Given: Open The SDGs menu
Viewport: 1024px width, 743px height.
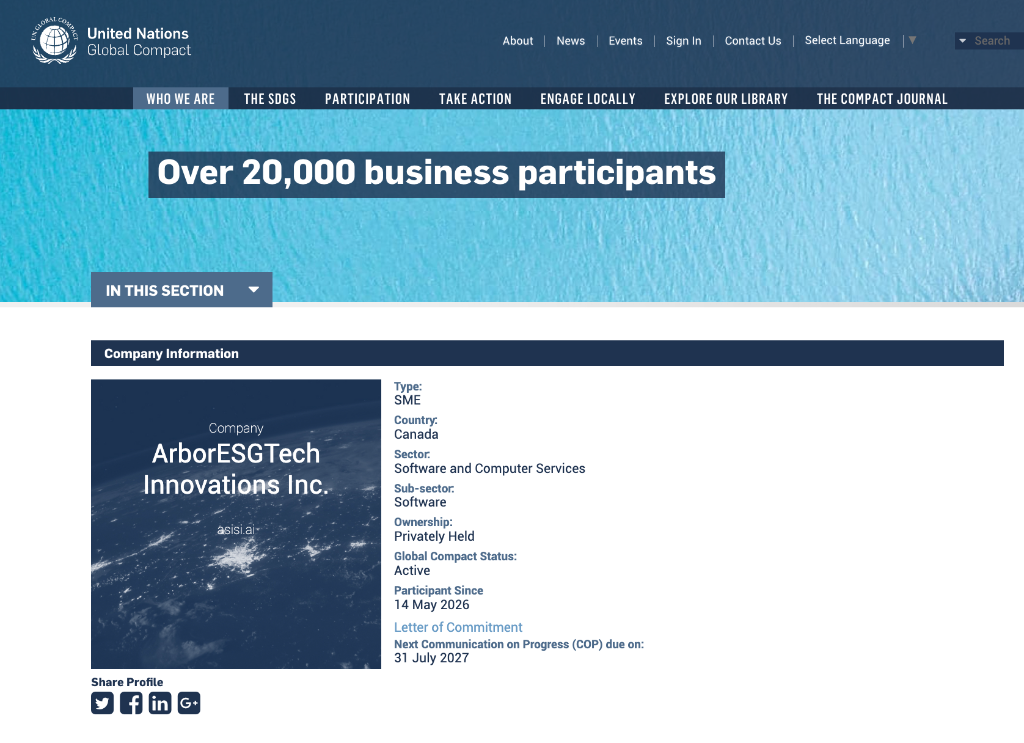Looking at the screenshot, I should click(x=270, y=99).
